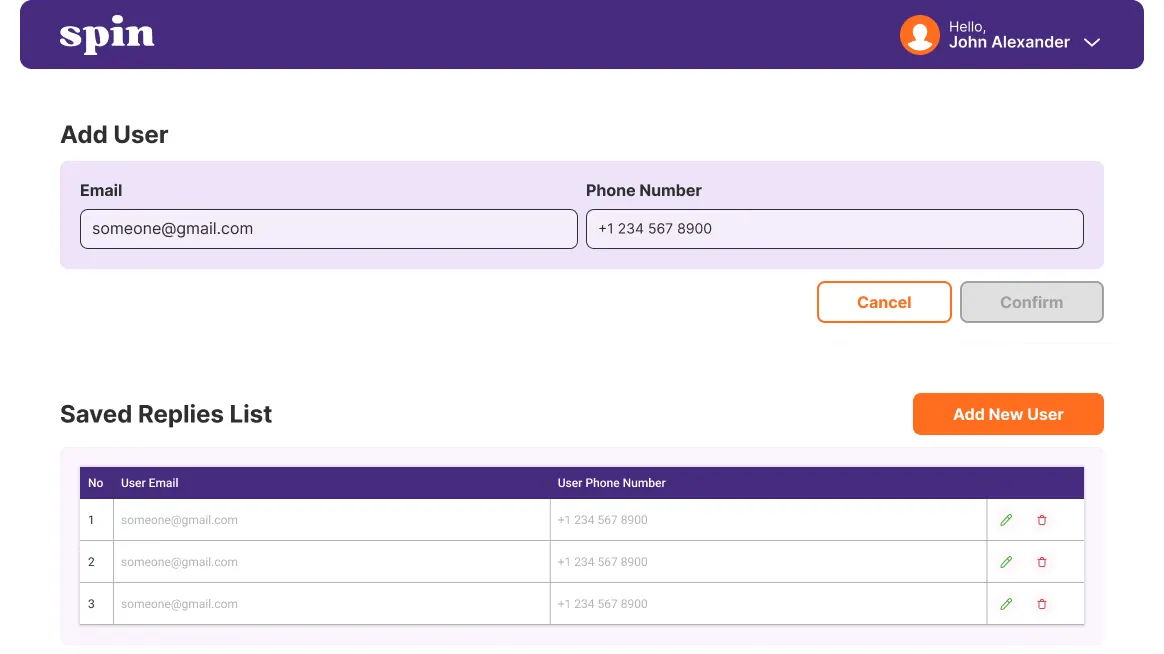The image size is (1164, 654).
Task: Click the John Alexander name text
Action: (1009, 42)
